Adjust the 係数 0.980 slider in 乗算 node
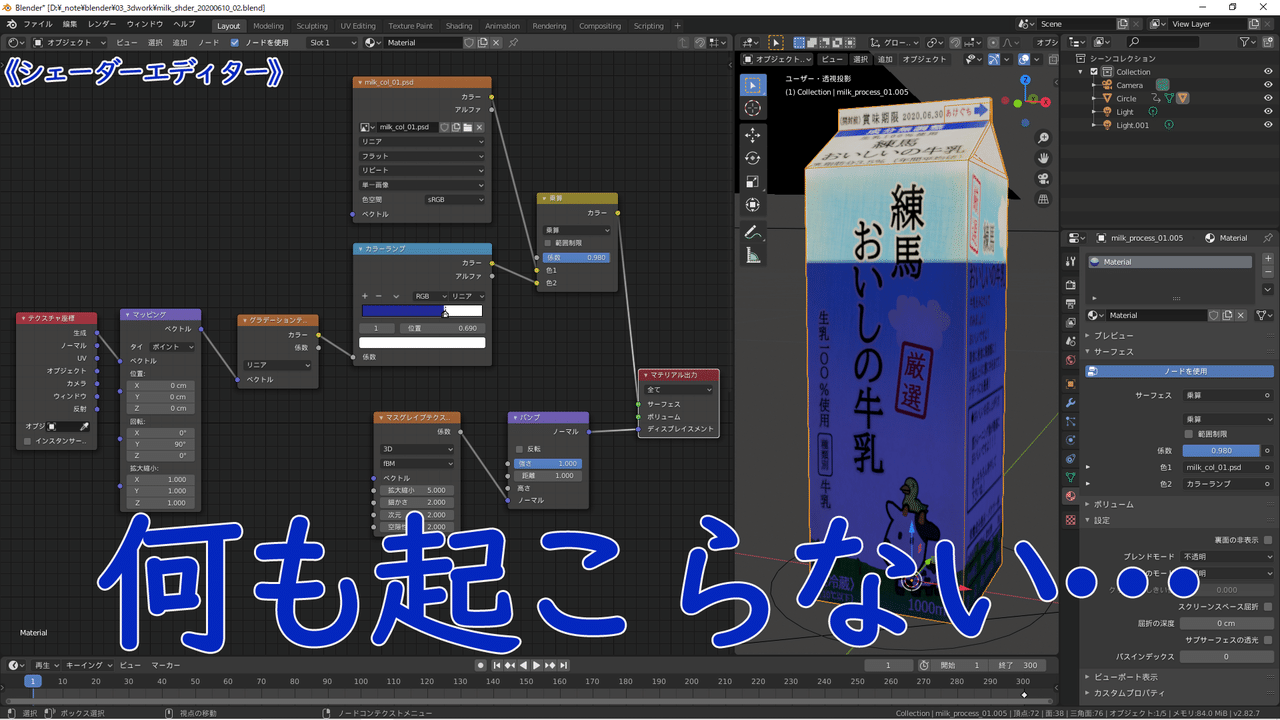The image size is (1280, 720). (x=576, y=257)
